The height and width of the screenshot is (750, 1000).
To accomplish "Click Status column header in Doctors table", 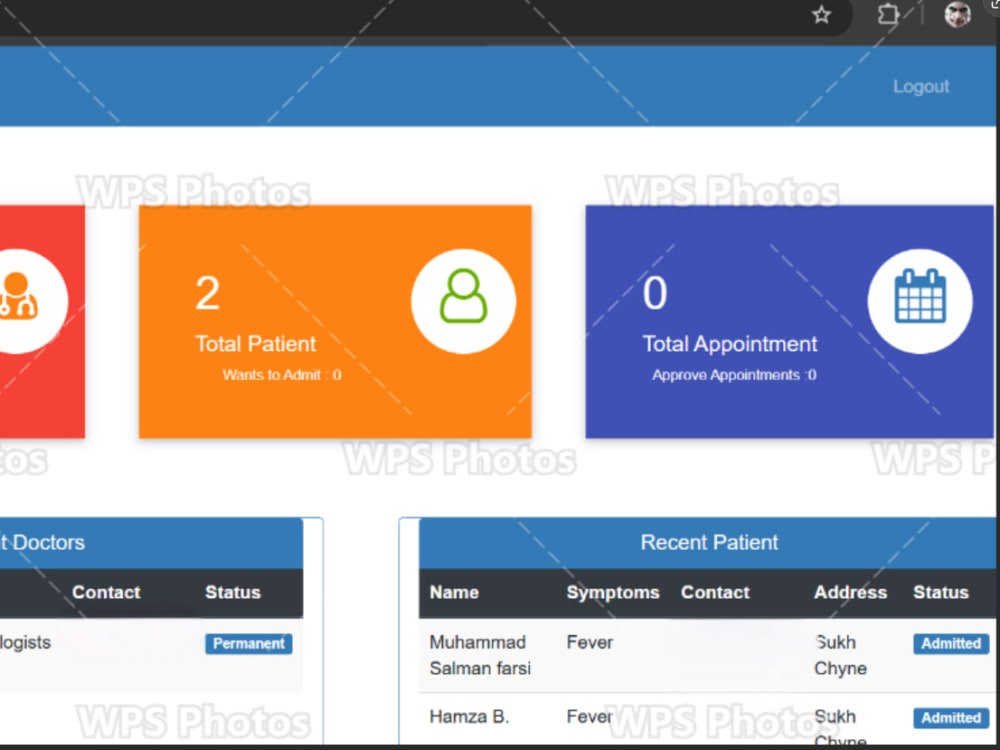I will click(x=233, y=592).
